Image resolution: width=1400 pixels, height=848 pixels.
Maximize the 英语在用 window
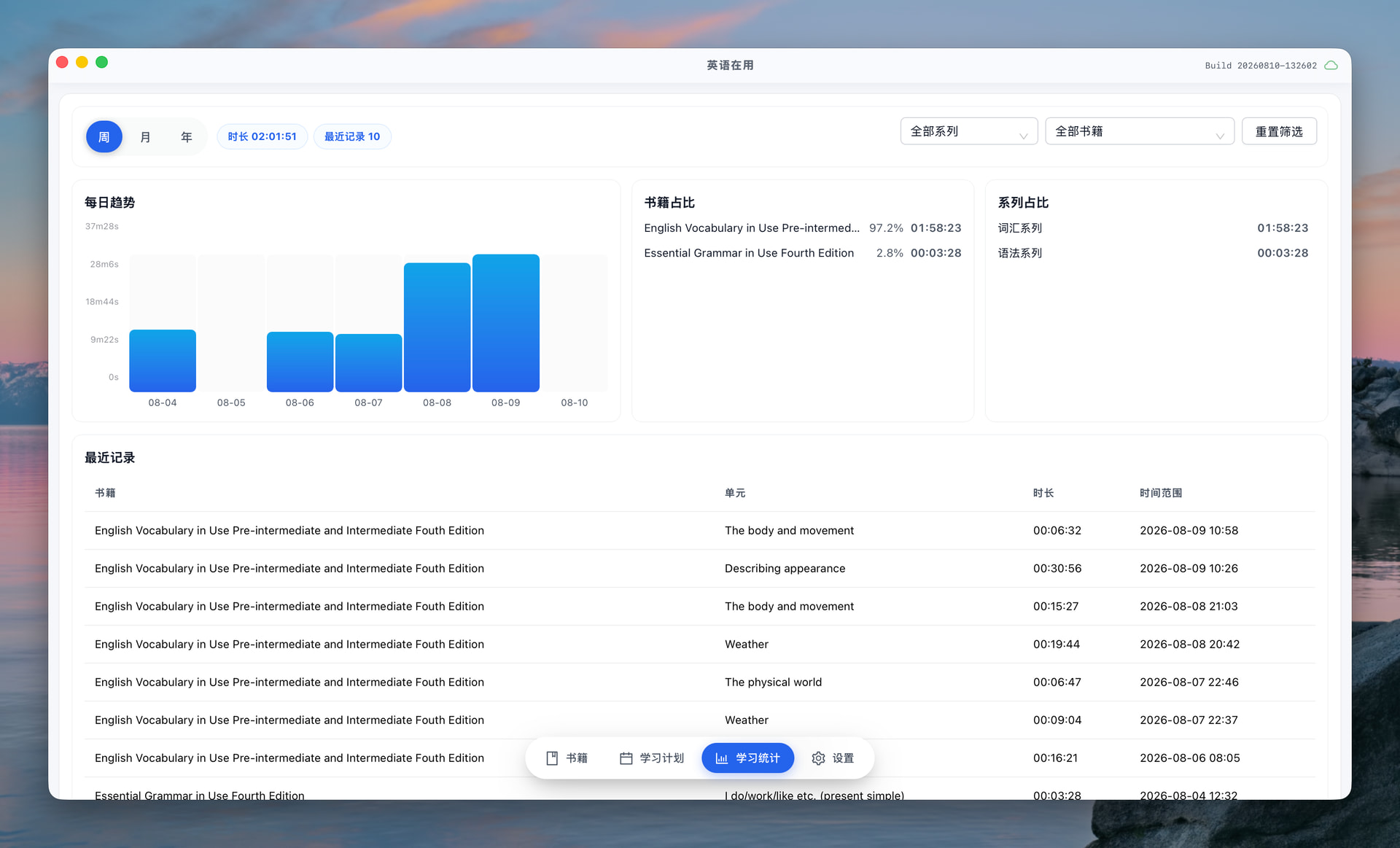tap(102, 62)
